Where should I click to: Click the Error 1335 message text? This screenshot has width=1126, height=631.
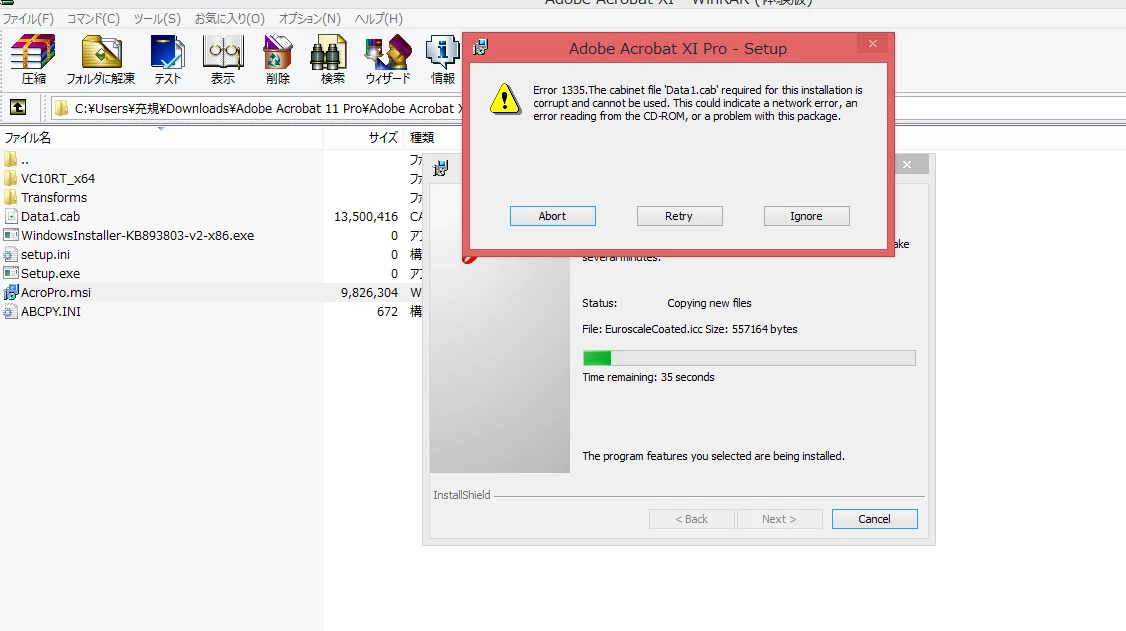[697, 103]
